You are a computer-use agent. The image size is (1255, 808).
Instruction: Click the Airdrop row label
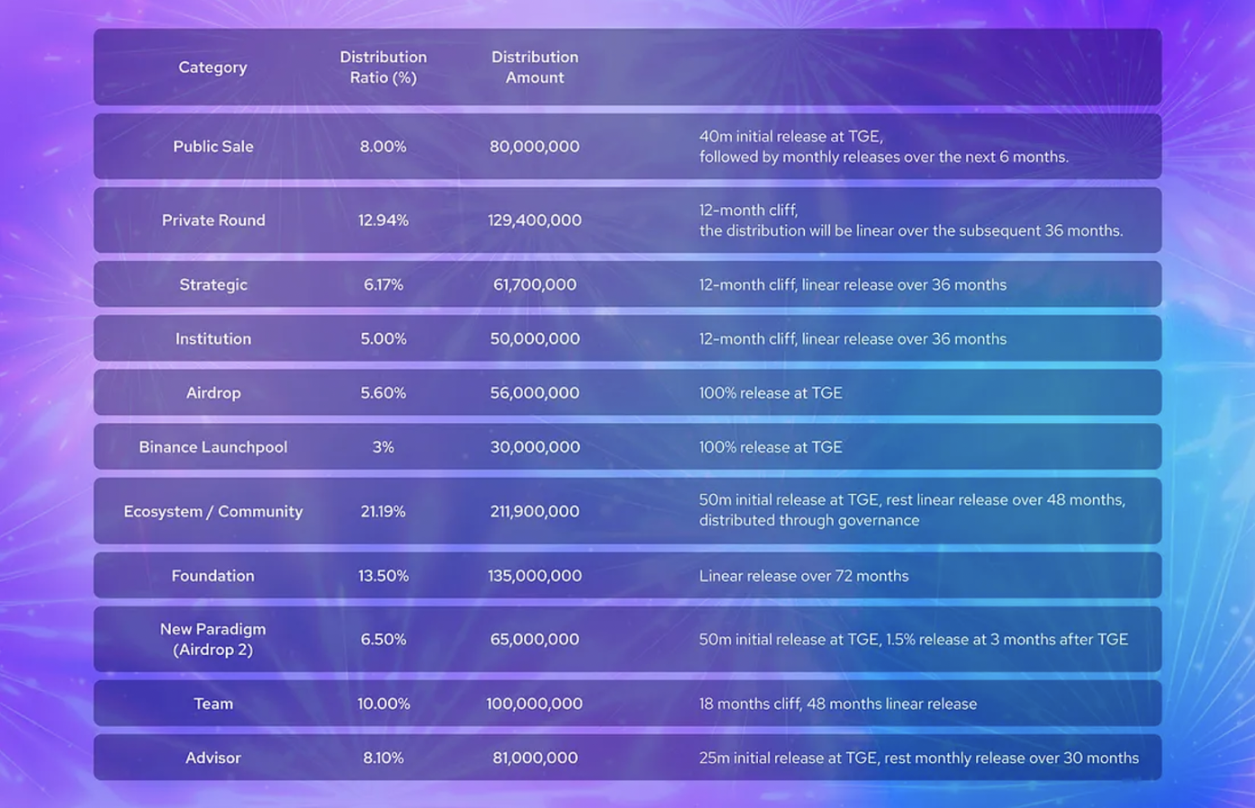(x=213, y=393)
